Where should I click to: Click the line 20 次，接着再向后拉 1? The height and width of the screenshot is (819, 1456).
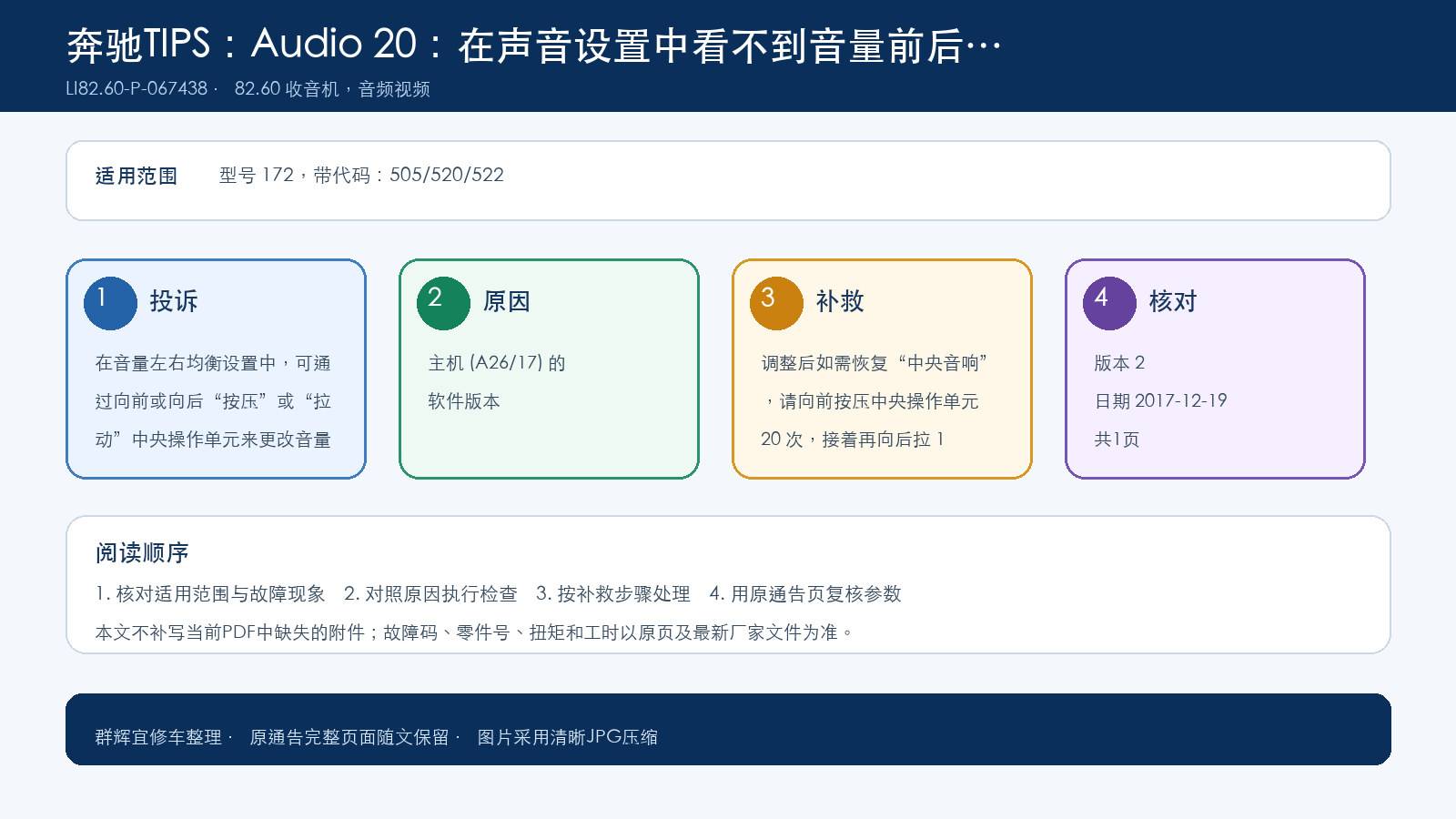(853, 440)
